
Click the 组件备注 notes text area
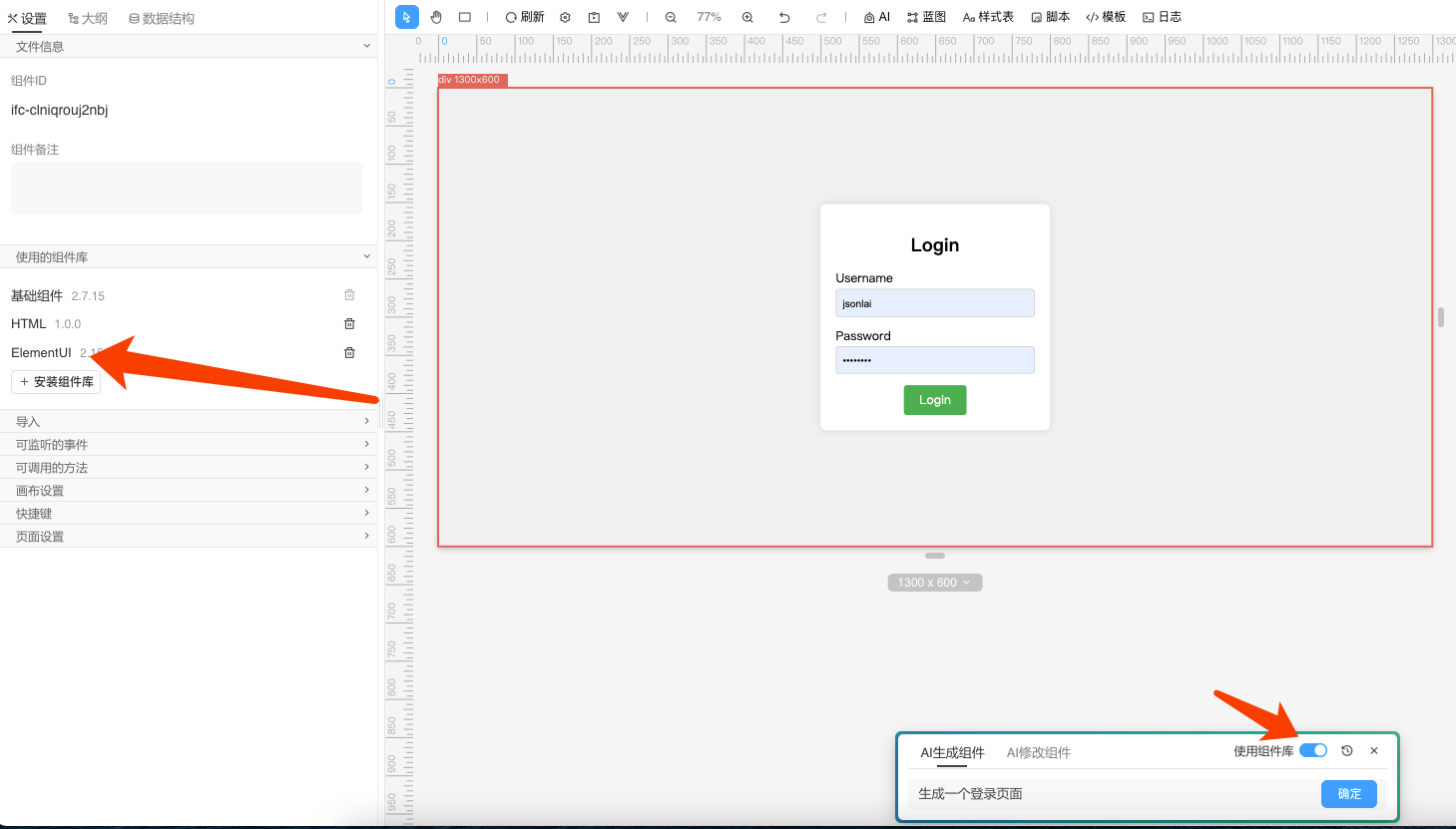pos(187,189)
